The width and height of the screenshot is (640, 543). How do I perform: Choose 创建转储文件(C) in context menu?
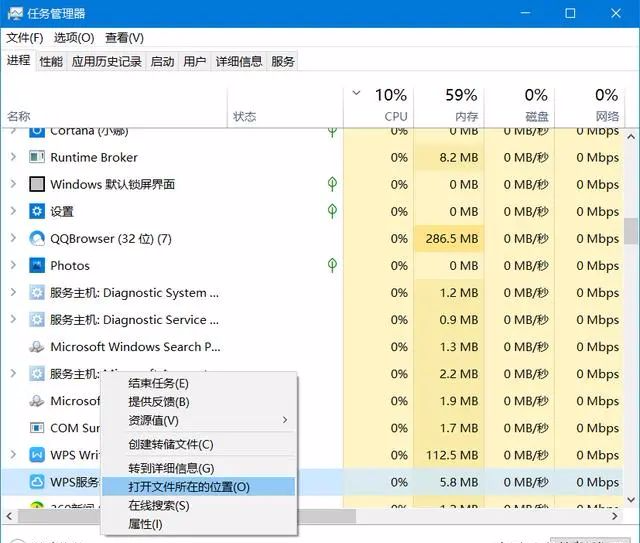(x=198, y=444)
